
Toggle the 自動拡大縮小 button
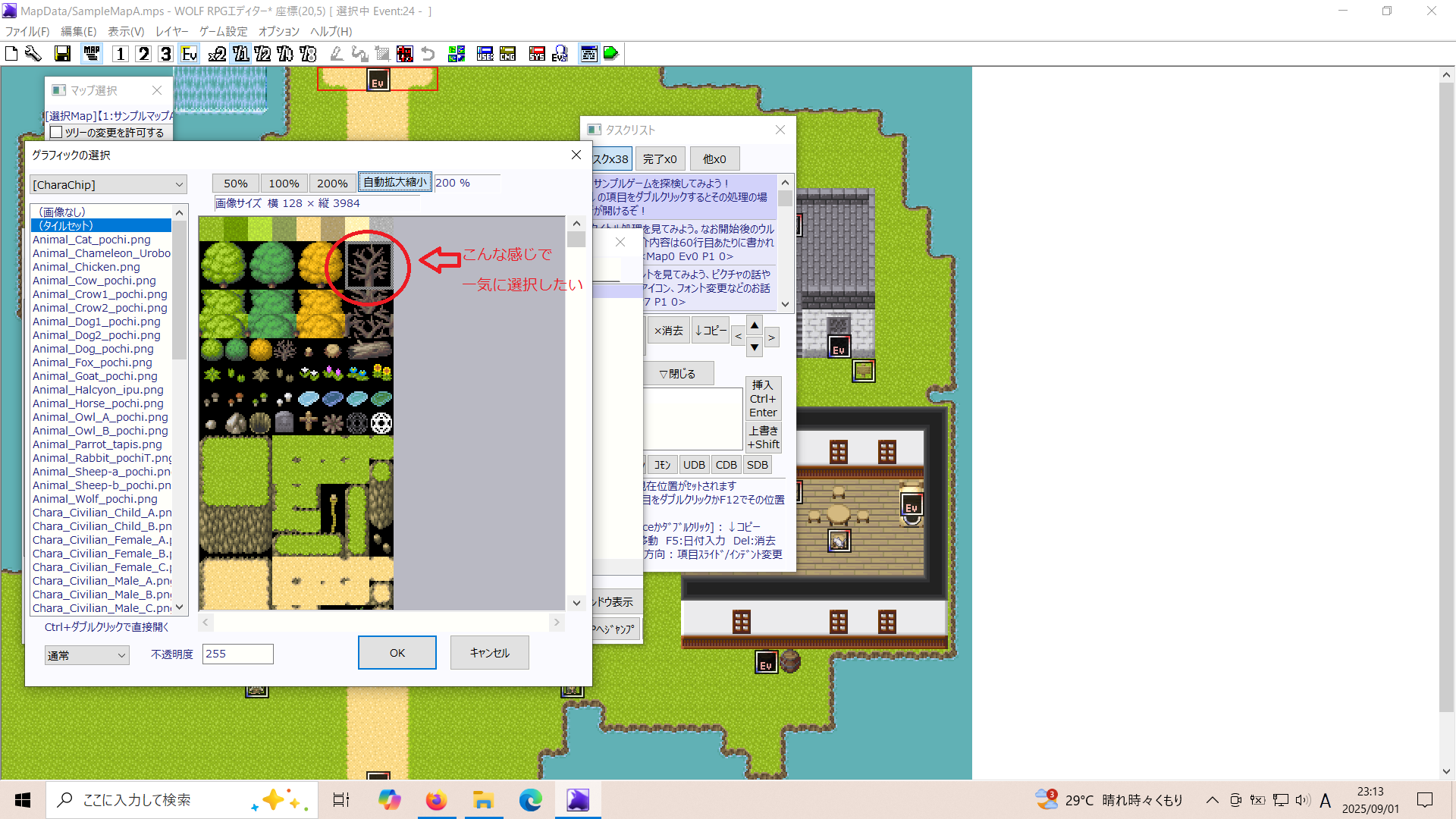click(394, 183)
